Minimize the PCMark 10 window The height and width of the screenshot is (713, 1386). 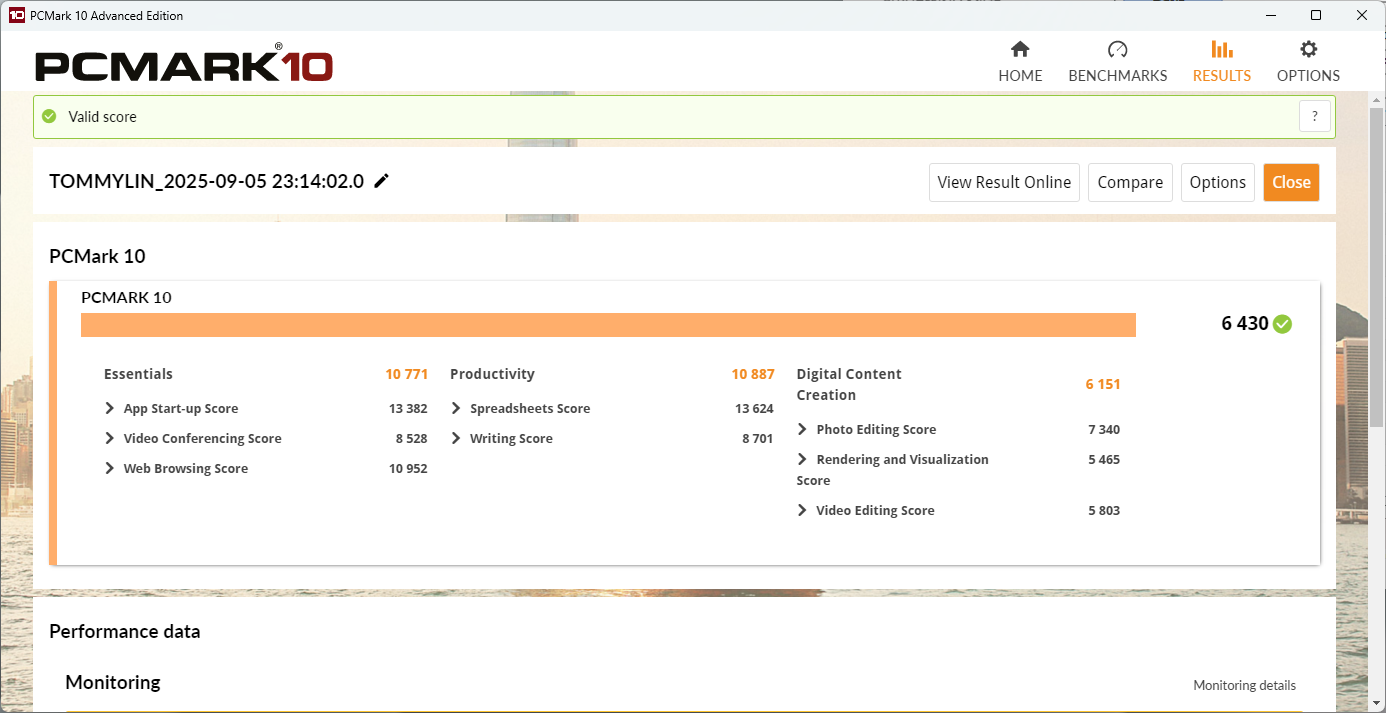coord(1270,15)
